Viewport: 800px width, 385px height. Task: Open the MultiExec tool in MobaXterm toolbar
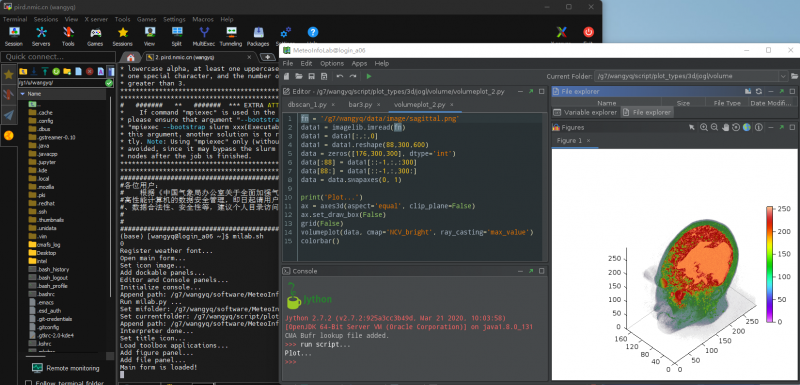point(204,37)
